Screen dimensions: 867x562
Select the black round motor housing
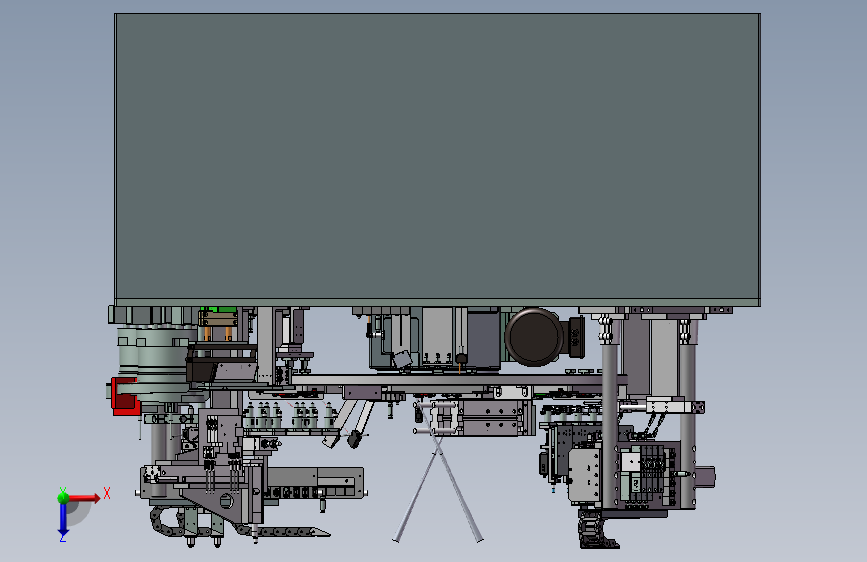pyautogui.click(x=534, y=337)
